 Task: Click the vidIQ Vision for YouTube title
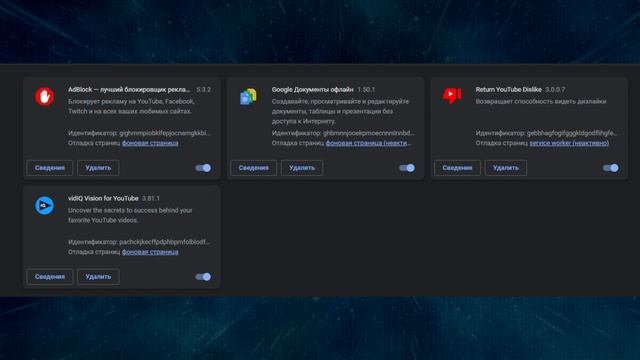[x=103, y=198]
